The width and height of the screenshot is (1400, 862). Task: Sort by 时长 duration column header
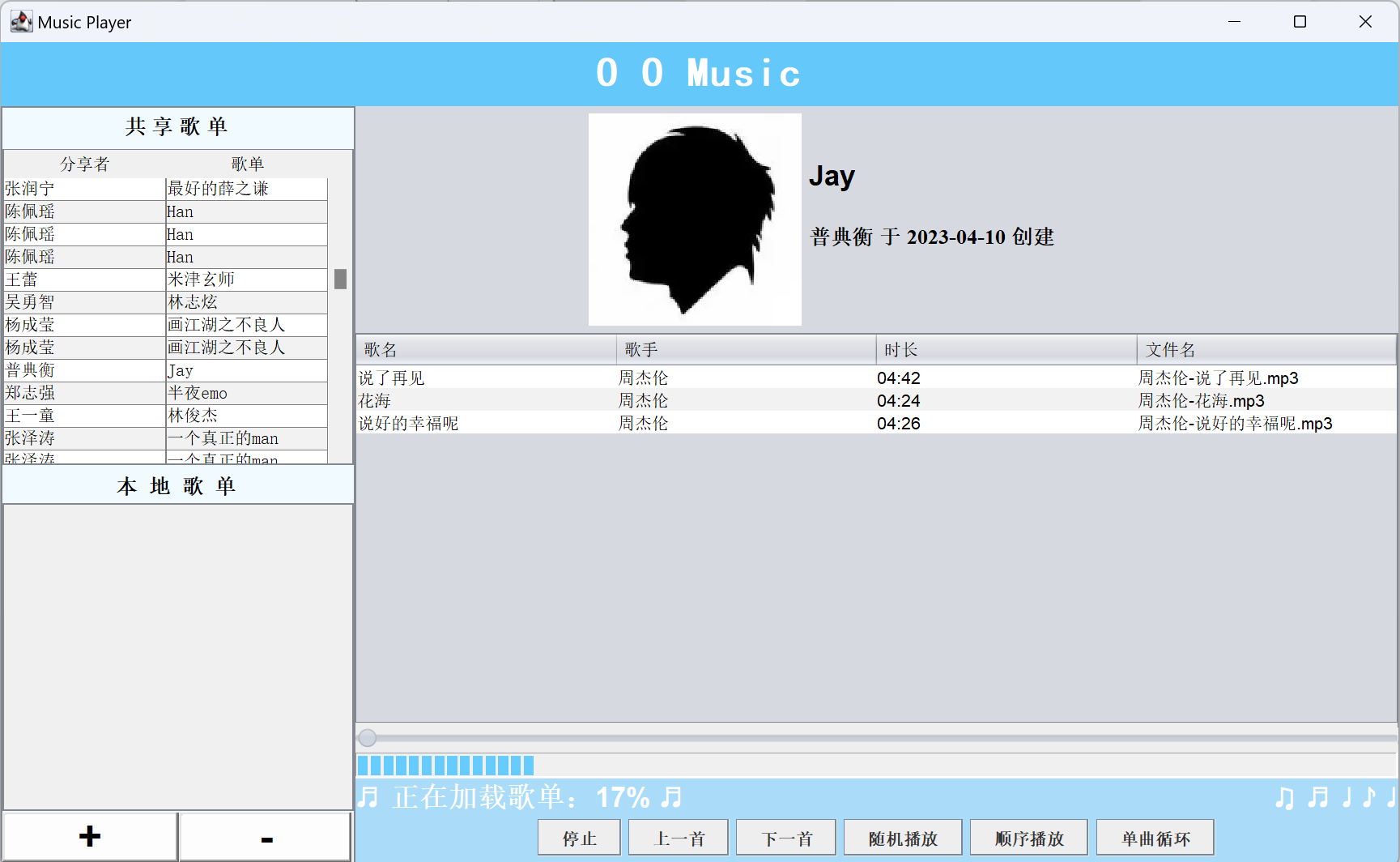(x=1006, y=350)
